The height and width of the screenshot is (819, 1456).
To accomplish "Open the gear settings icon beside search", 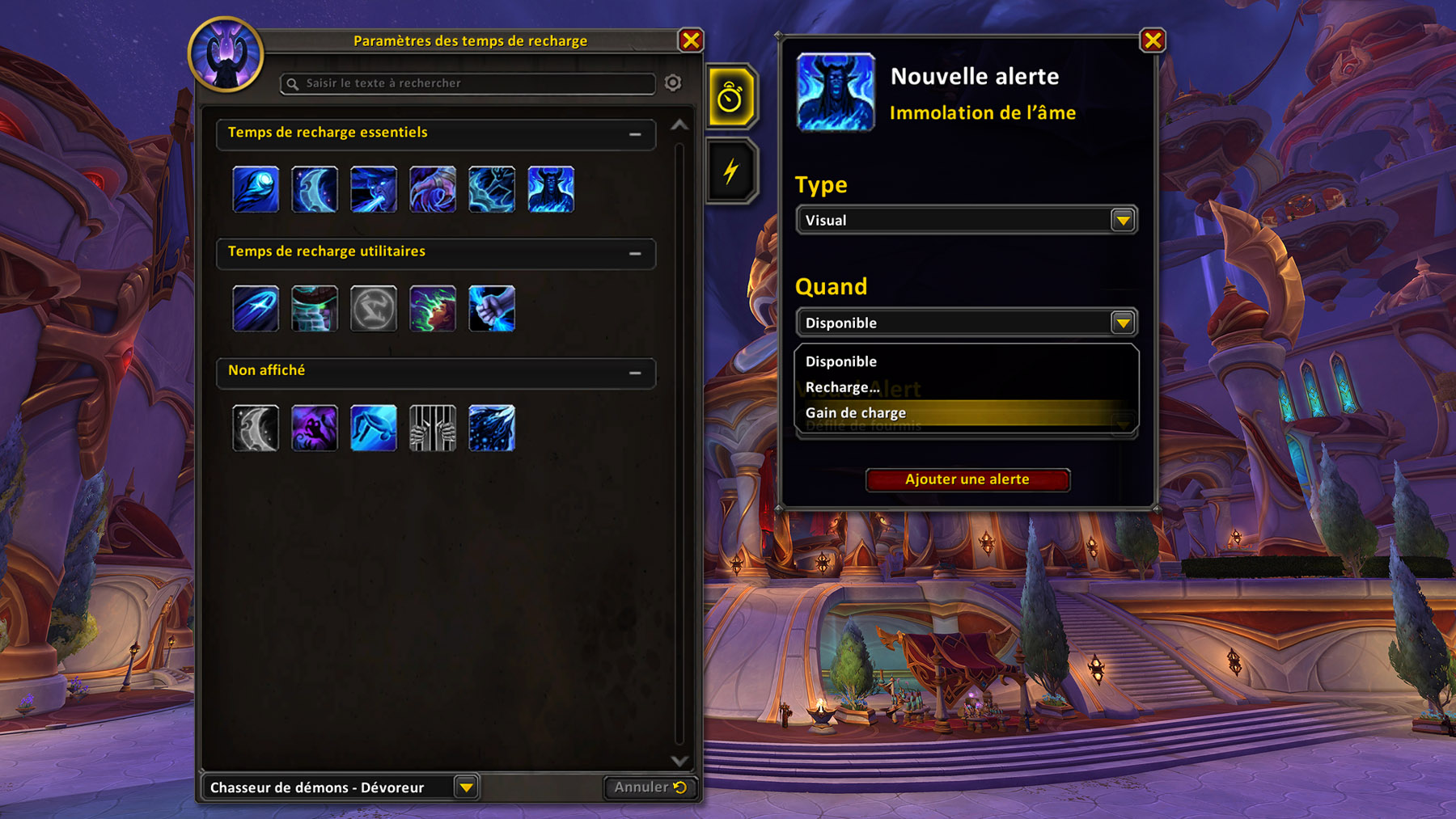I will point(673,82).
